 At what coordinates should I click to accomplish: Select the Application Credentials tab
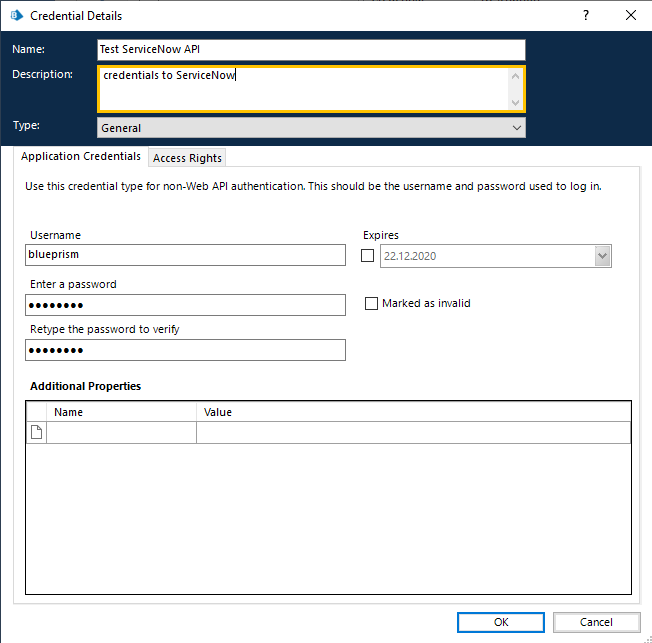tap(81, 157)
